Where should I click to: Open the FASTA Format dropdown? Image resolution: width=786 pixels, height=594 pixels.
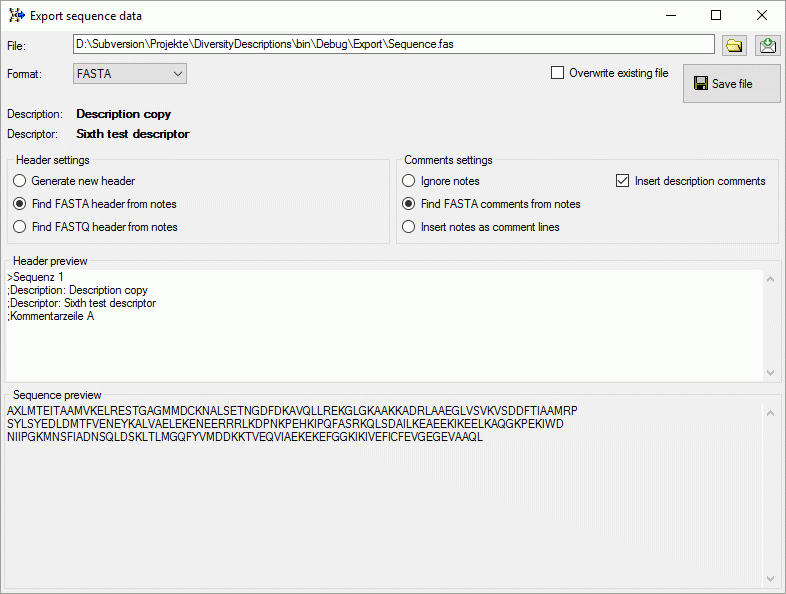(130, 74)
